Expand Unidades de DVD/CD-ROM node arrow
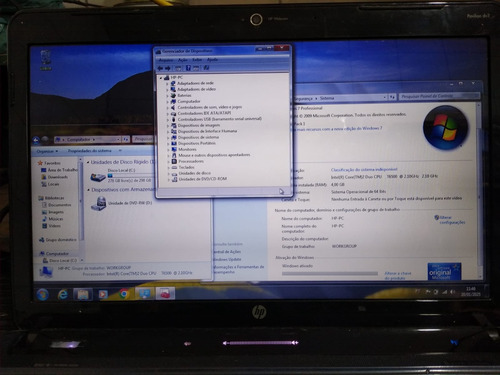 click(169, 180)
